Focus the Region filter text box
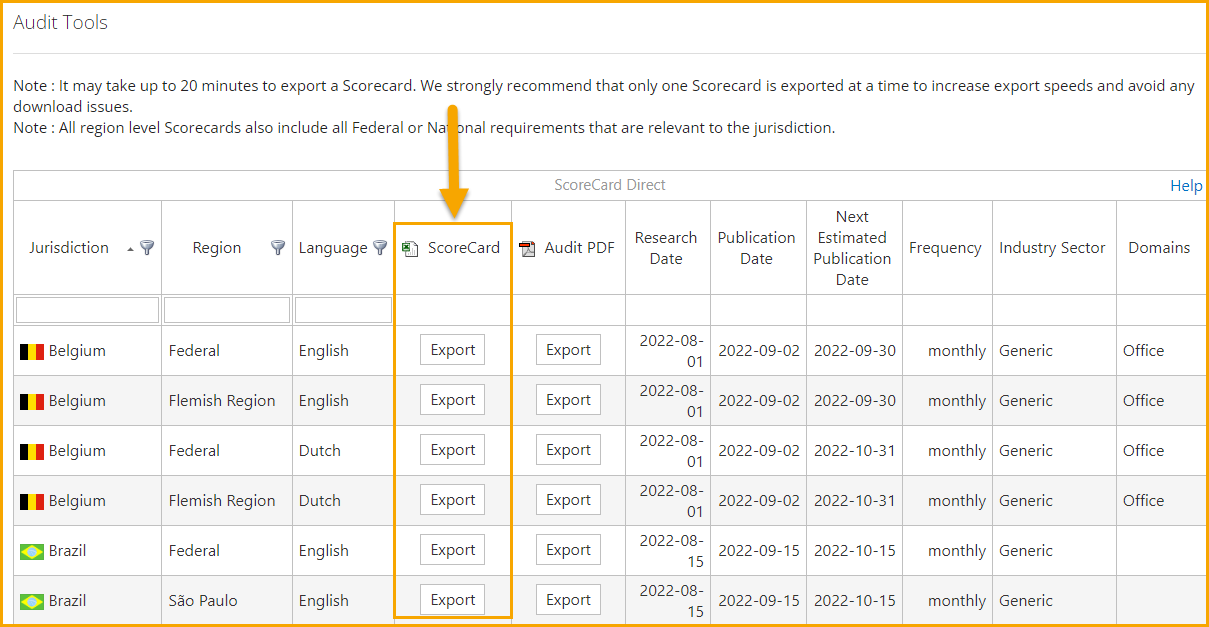This screenshot has height=627, width=1209. click(227, 310)
